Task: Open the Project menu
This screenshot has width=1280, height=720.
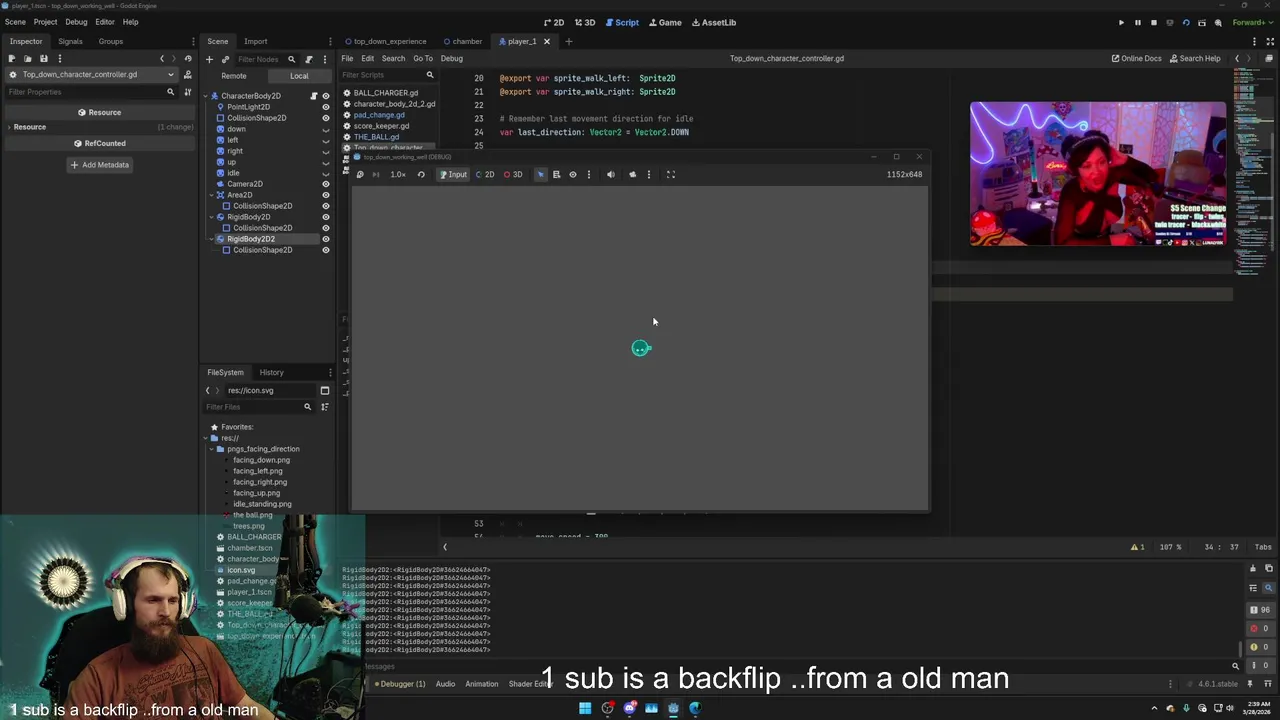Action: (x=45, y=22)
